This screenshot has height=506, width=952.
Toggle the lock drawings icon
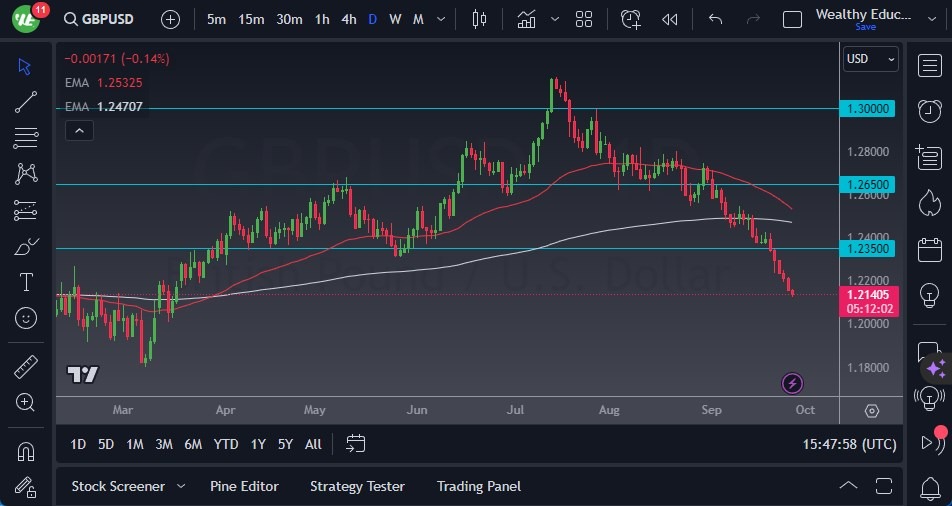coord(26,487)
